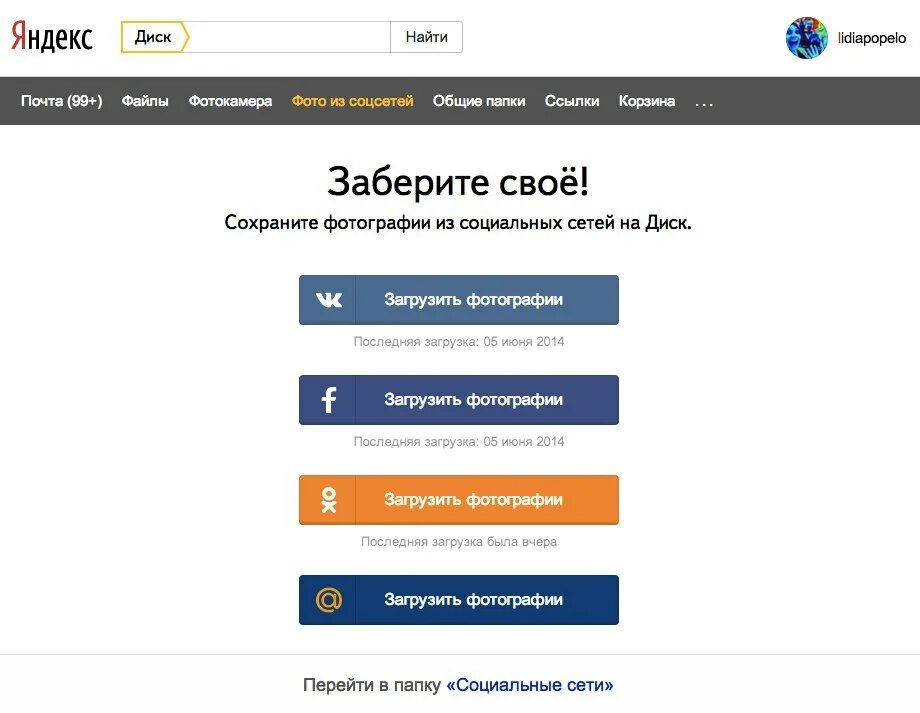Click the lidiapopelo avatar picture
This screenshot has width=920, height=713.
(x=807, y=38)
